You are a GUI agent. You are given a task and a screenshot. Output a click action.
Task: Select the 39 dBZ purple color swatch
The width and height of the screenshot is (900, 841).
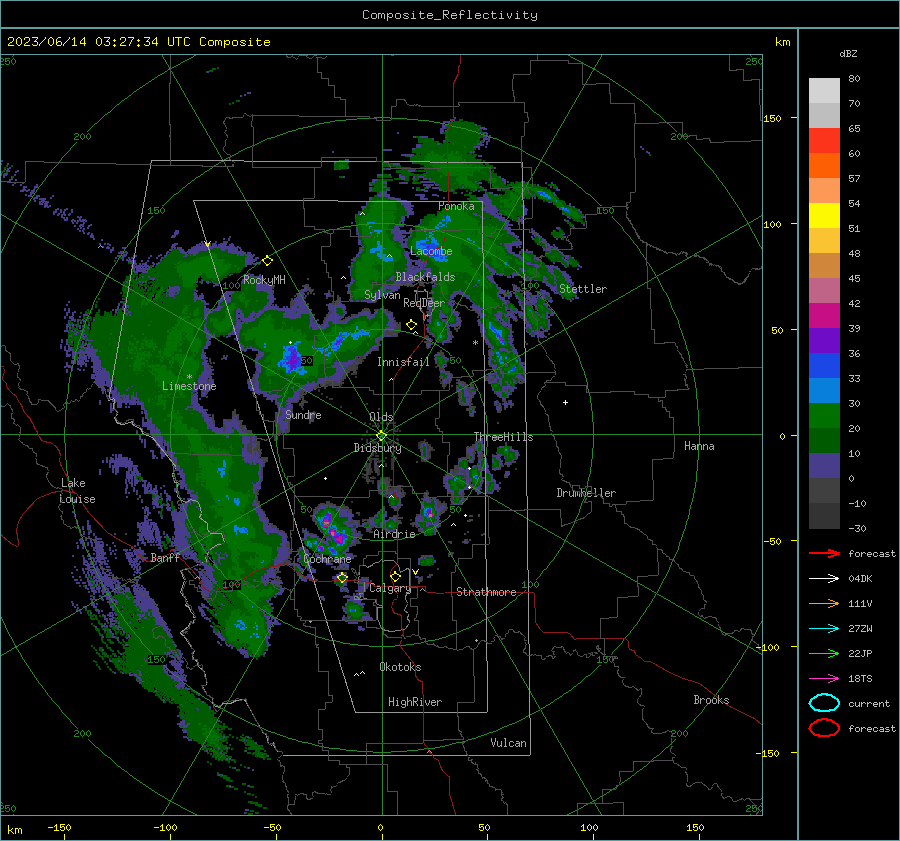pyautogui.click(x=824, y=340)
